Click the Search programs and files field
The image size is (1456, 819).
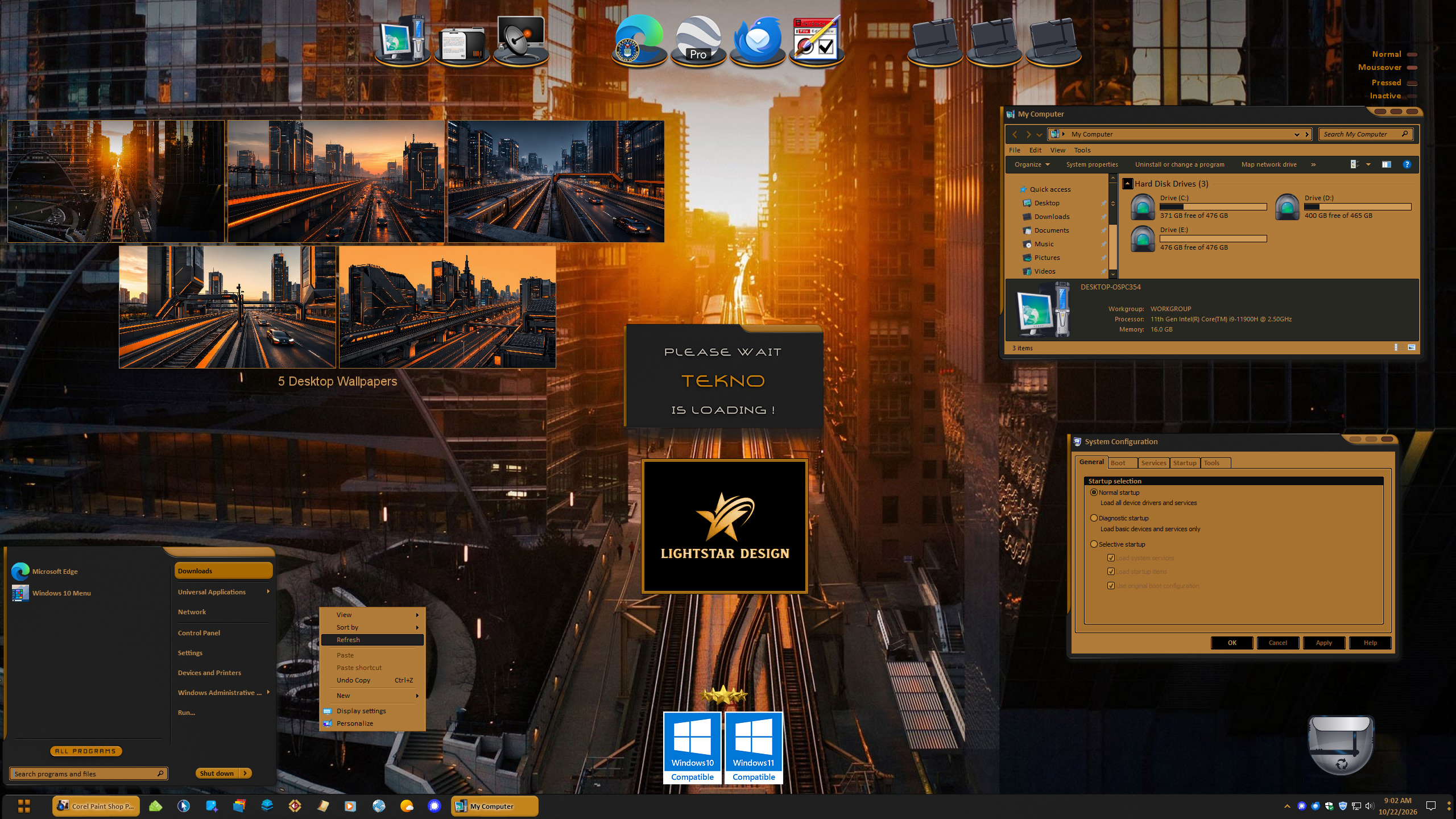89,773
